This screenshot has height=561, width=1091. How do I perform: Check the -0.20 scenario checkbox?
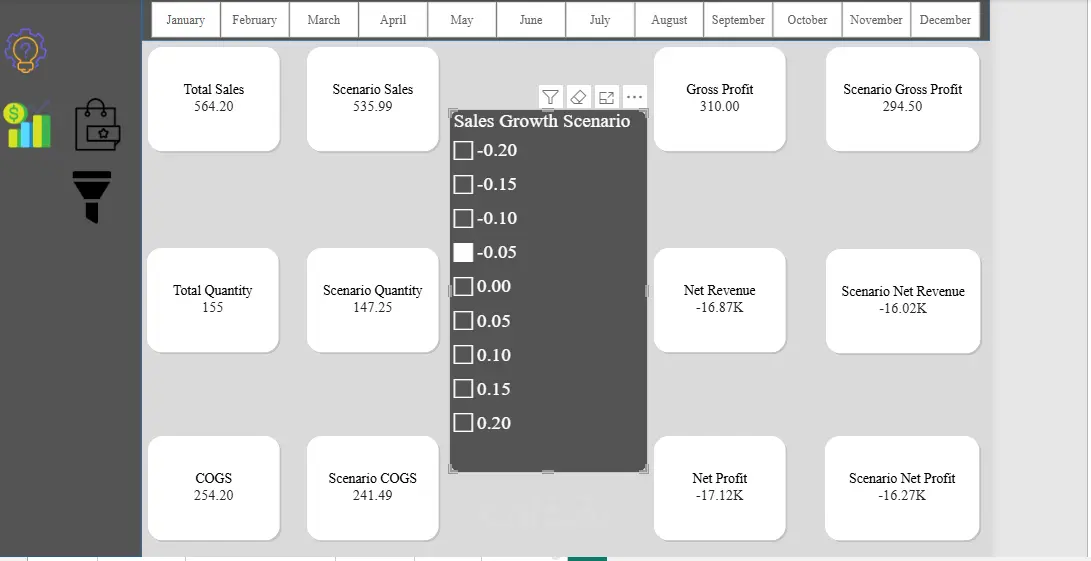[x=463, y=150]
